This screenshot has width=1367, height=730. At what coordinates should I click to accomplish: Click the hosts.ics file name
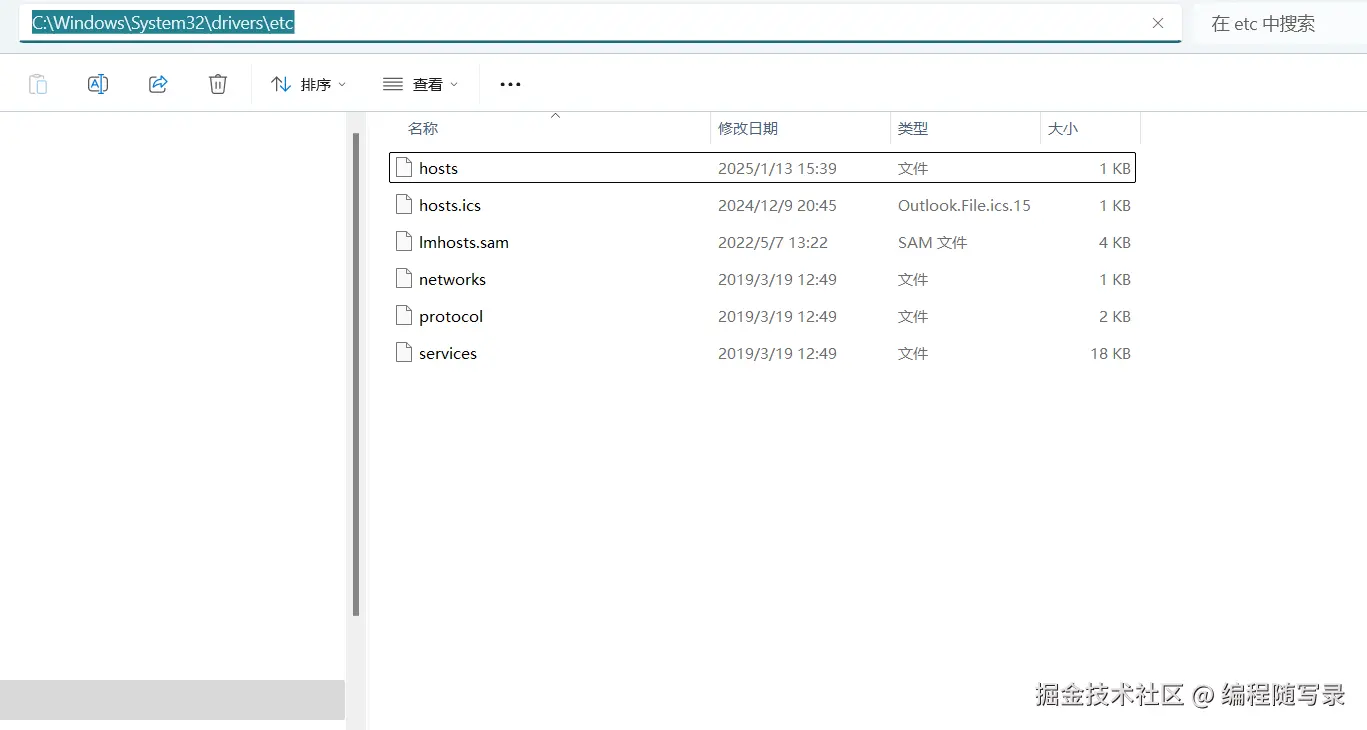[x=450, y=205]
